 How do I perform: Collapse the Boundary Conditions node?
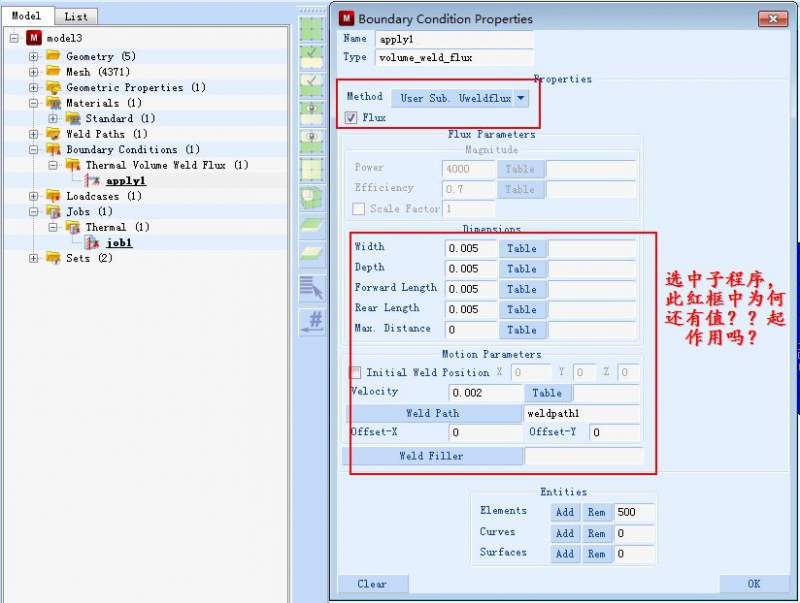coord(34,149)
